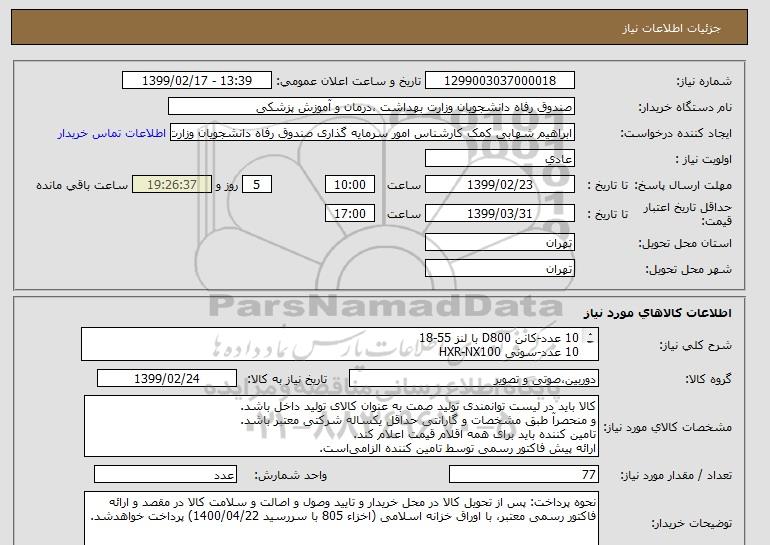770x545 pixels.
Task: Click the buyer notes text area نحوه پرداخت
Action: (341, 518)
